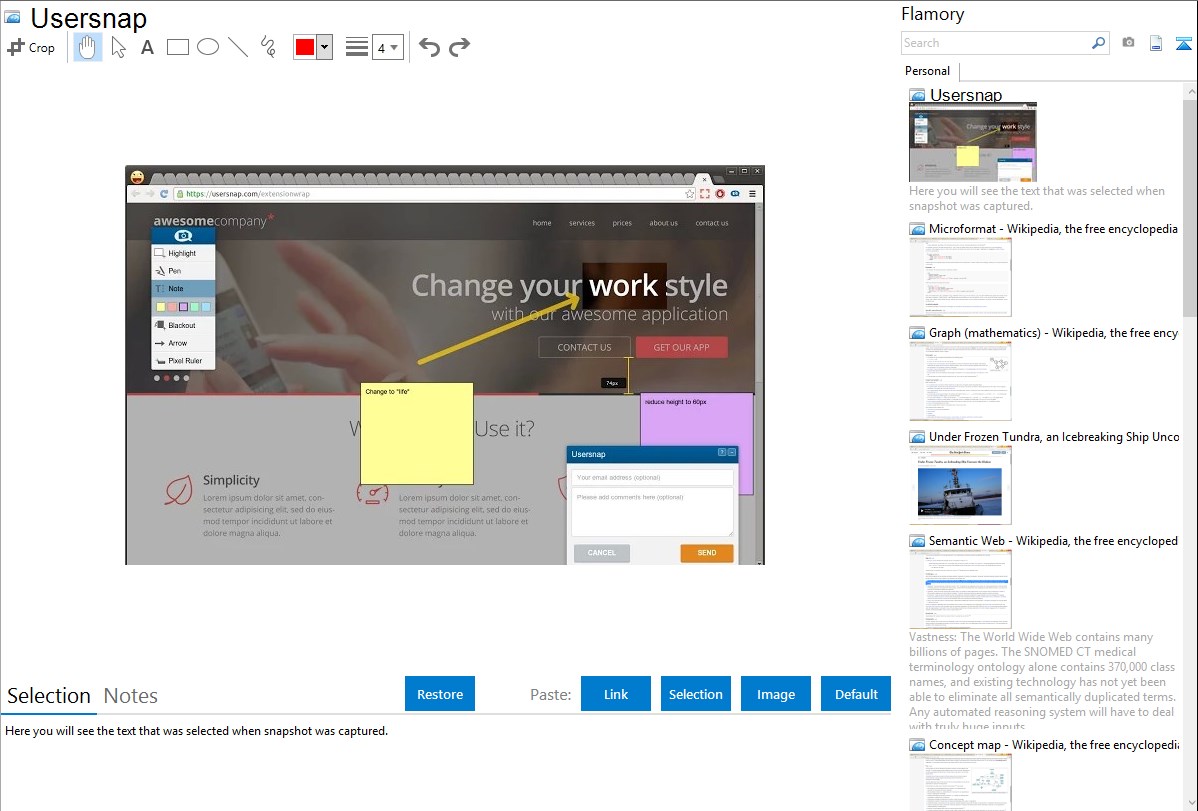
Task: Select the Rectangle shape tool
Action: (x=177, y=47)
